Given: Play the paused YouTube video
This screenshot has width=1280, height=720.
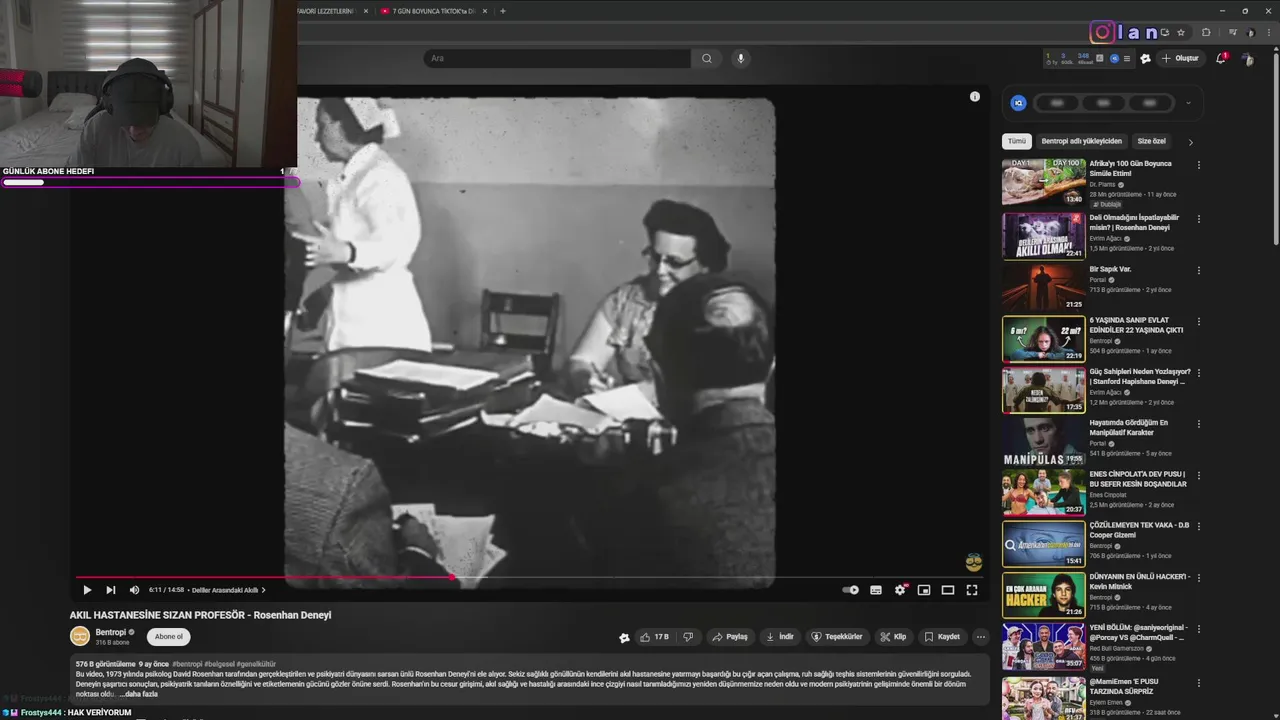Looking at the screenshot, I should 87,590.
